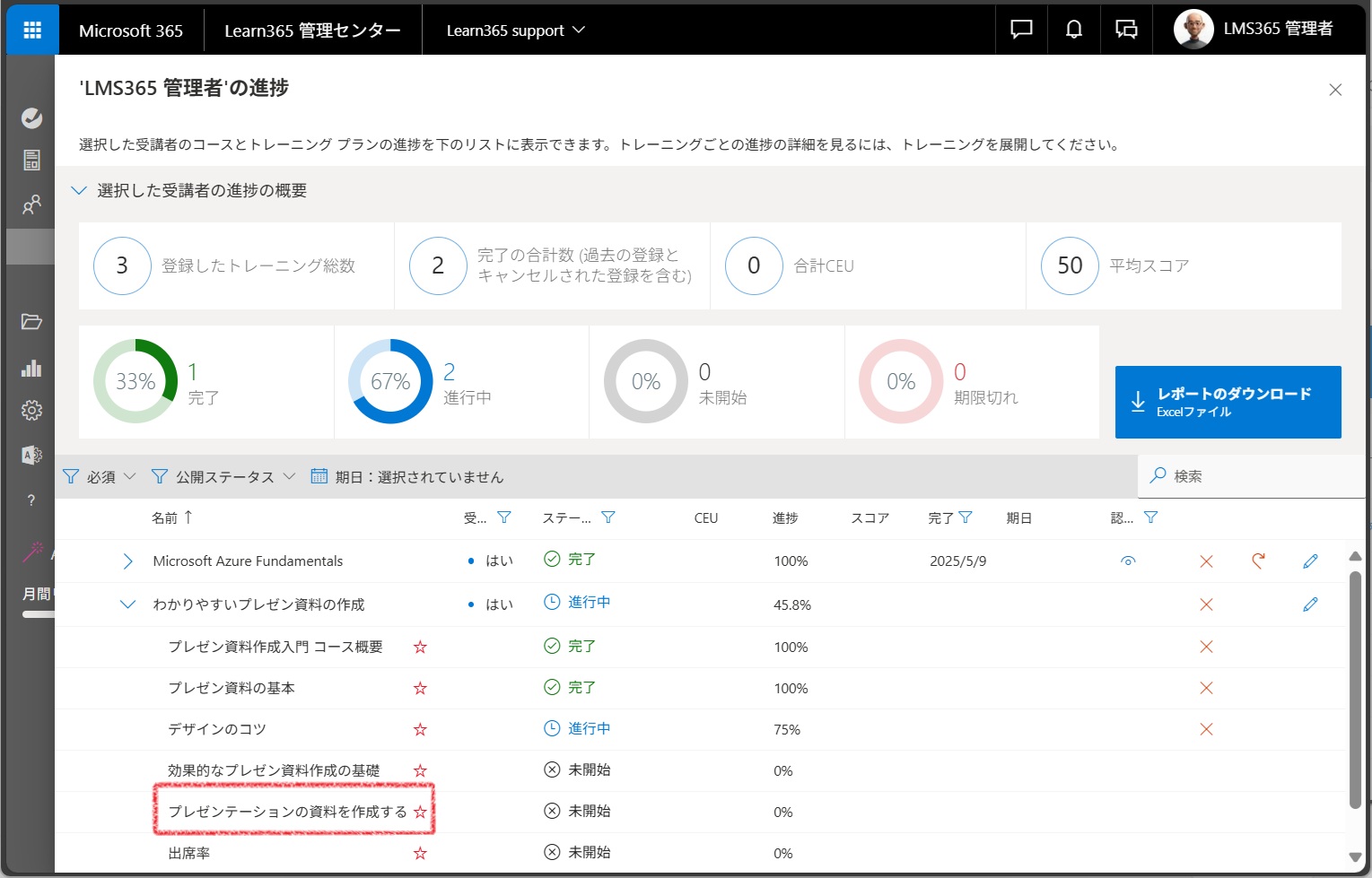Open the 必須 filter dropdown
This screenshot has height=878, width=1372.
pyautogui.click(x=100, y=476)
